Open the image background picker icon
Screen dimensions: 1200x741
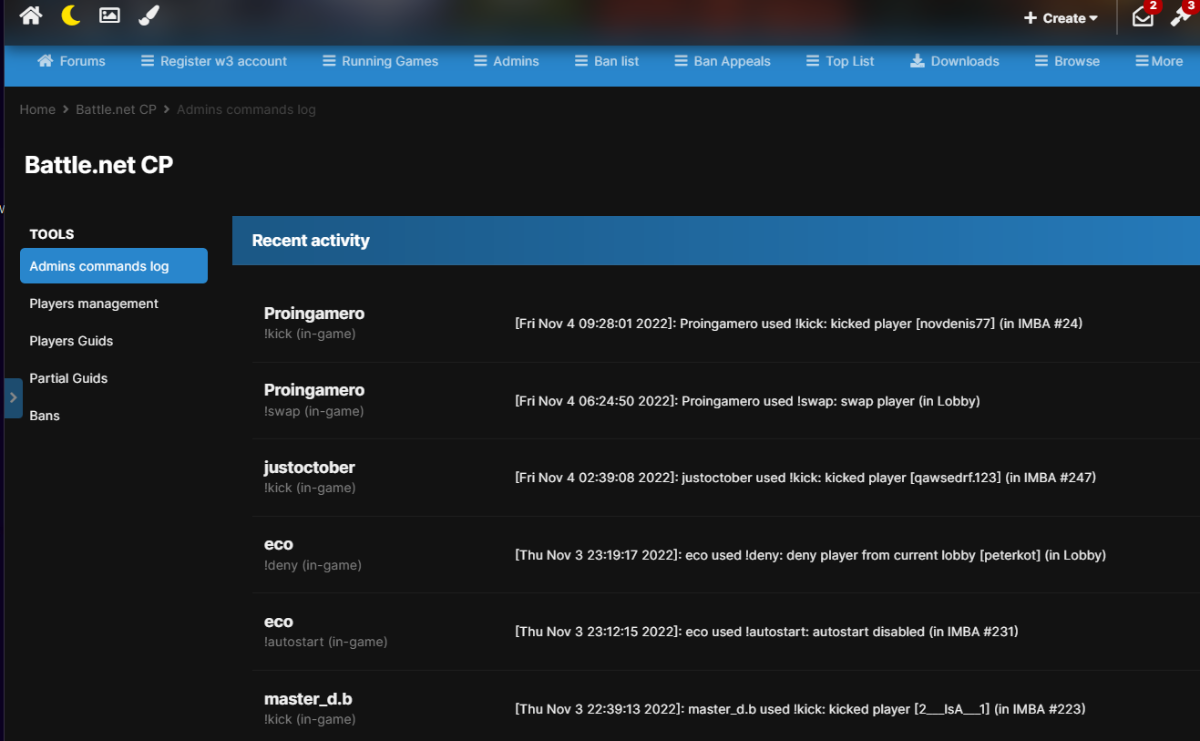pos(110,16)
